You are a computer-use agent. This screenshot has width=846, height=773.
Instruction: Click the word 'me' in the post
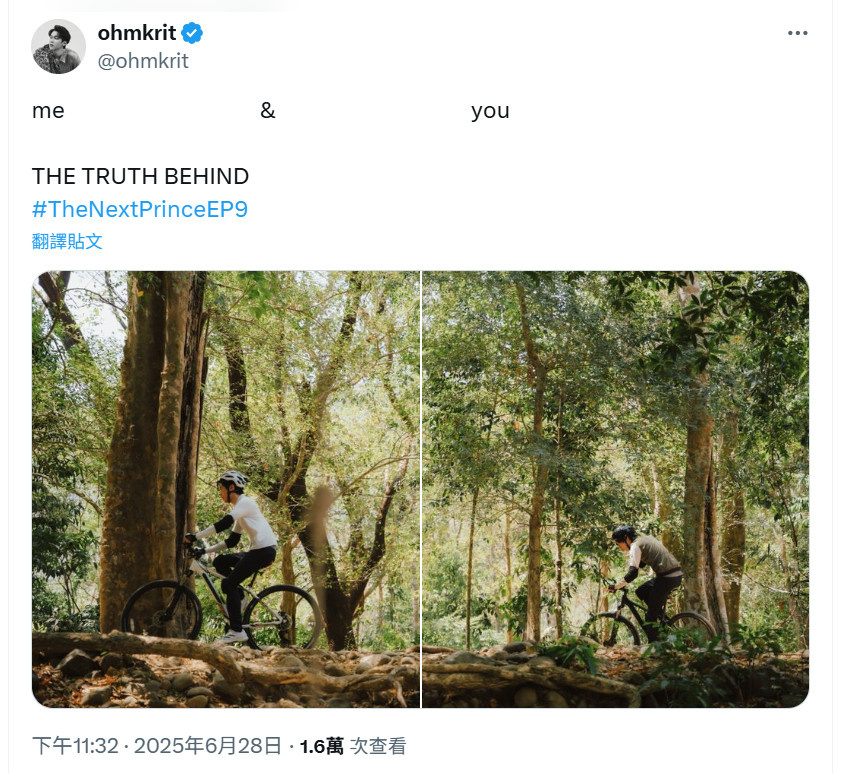pyautogui.click(x=48, y=111)
